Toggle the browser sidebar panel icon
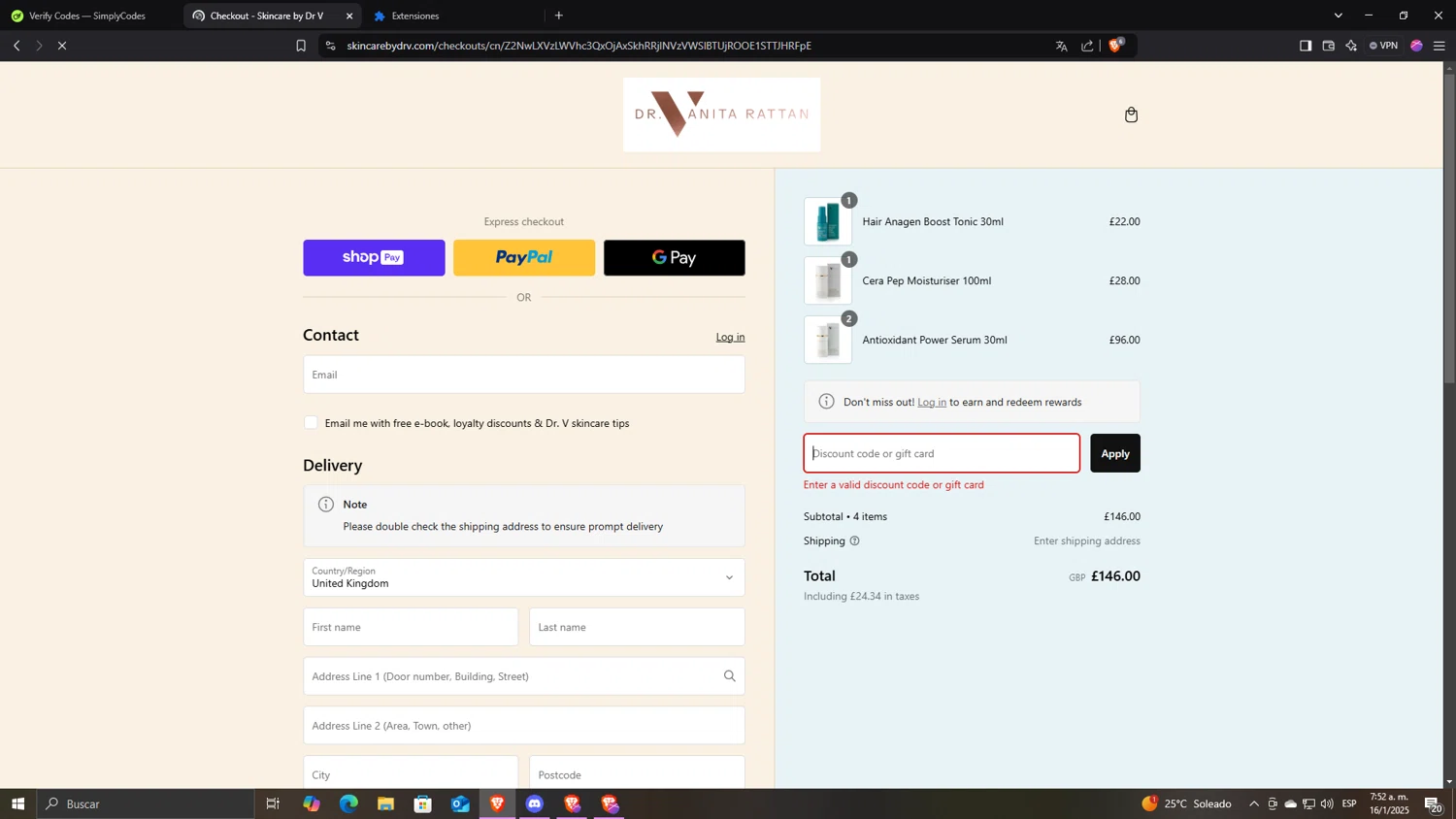Image resolution: width=1456 pixels, height=819 pixels. pos(1306,46)
